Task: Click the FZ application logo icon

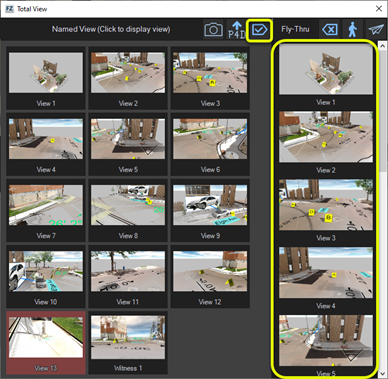Action: click(10, 9)
